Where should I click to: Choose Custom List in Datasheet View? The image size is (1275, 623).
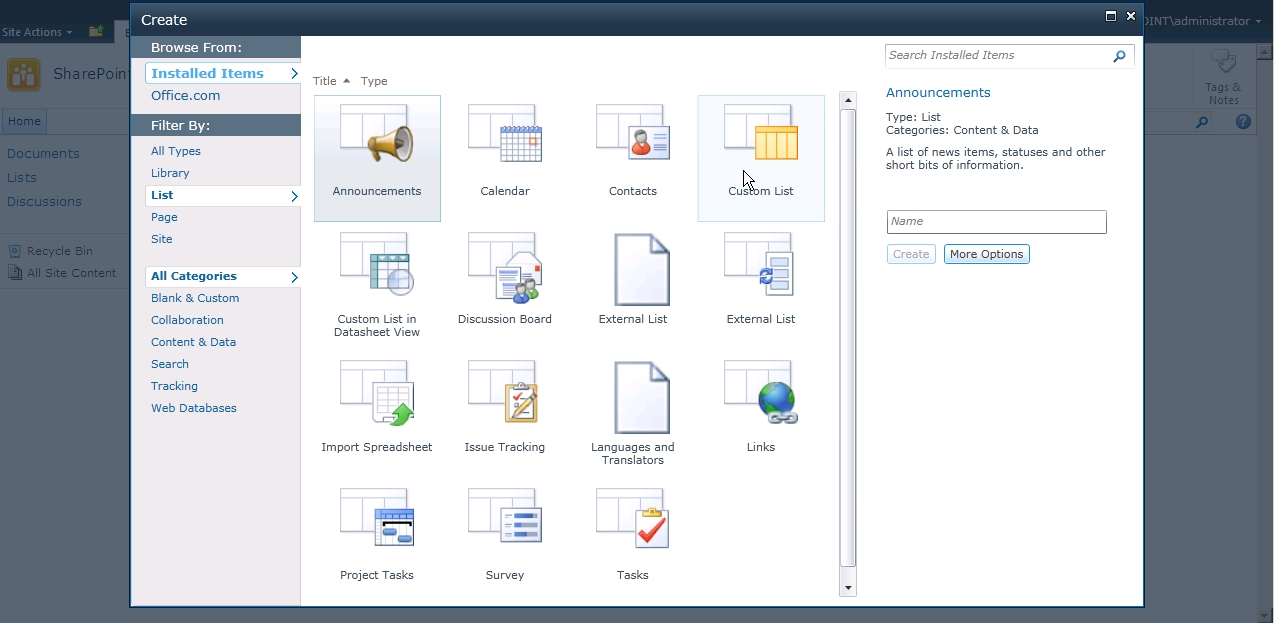pos(377,286)
